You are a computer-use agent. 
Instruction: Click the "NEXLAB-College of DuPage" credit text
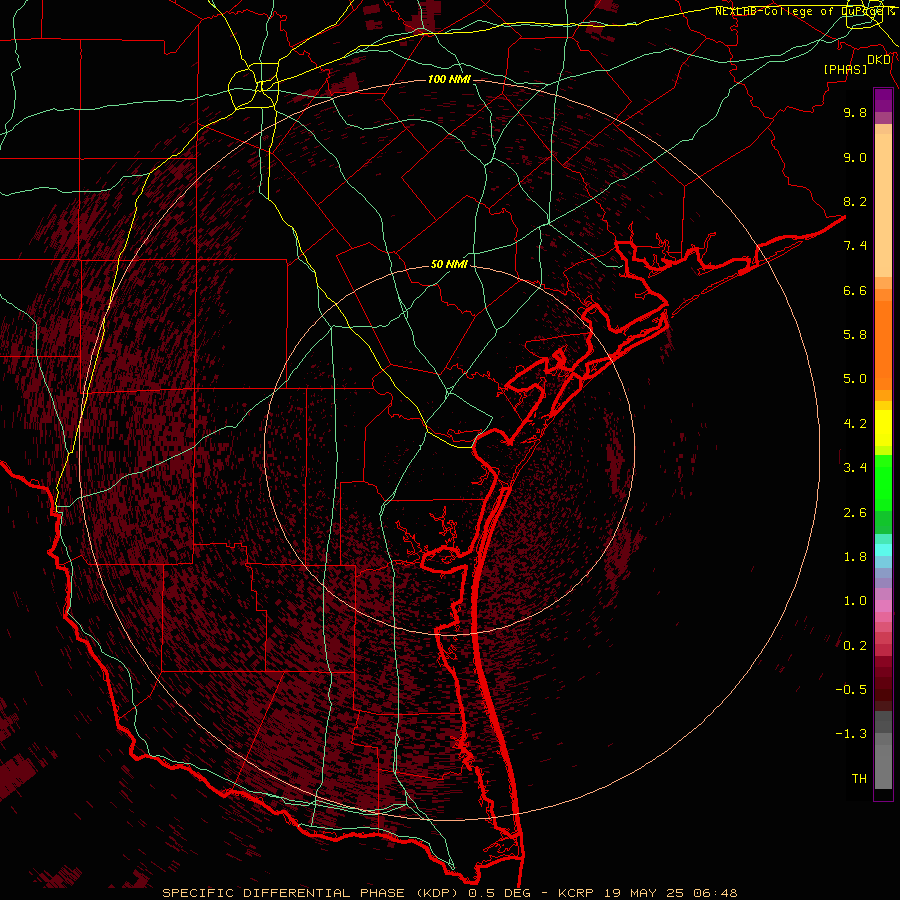pyautogui.click(x=798, y=11)
